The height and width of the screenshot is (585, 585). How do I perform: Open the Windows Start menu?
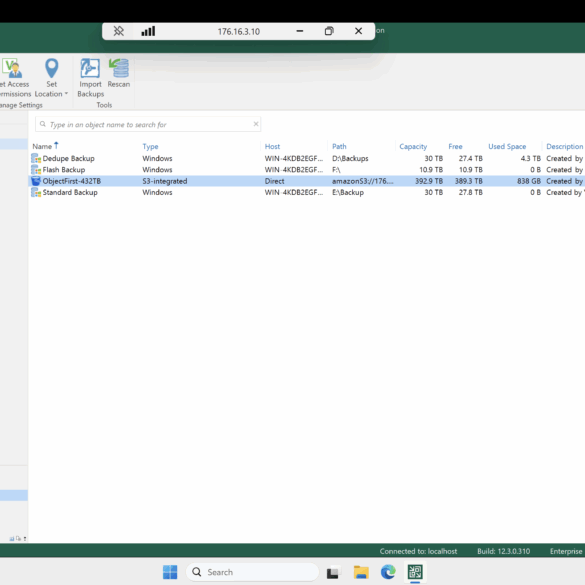point(170,572)
